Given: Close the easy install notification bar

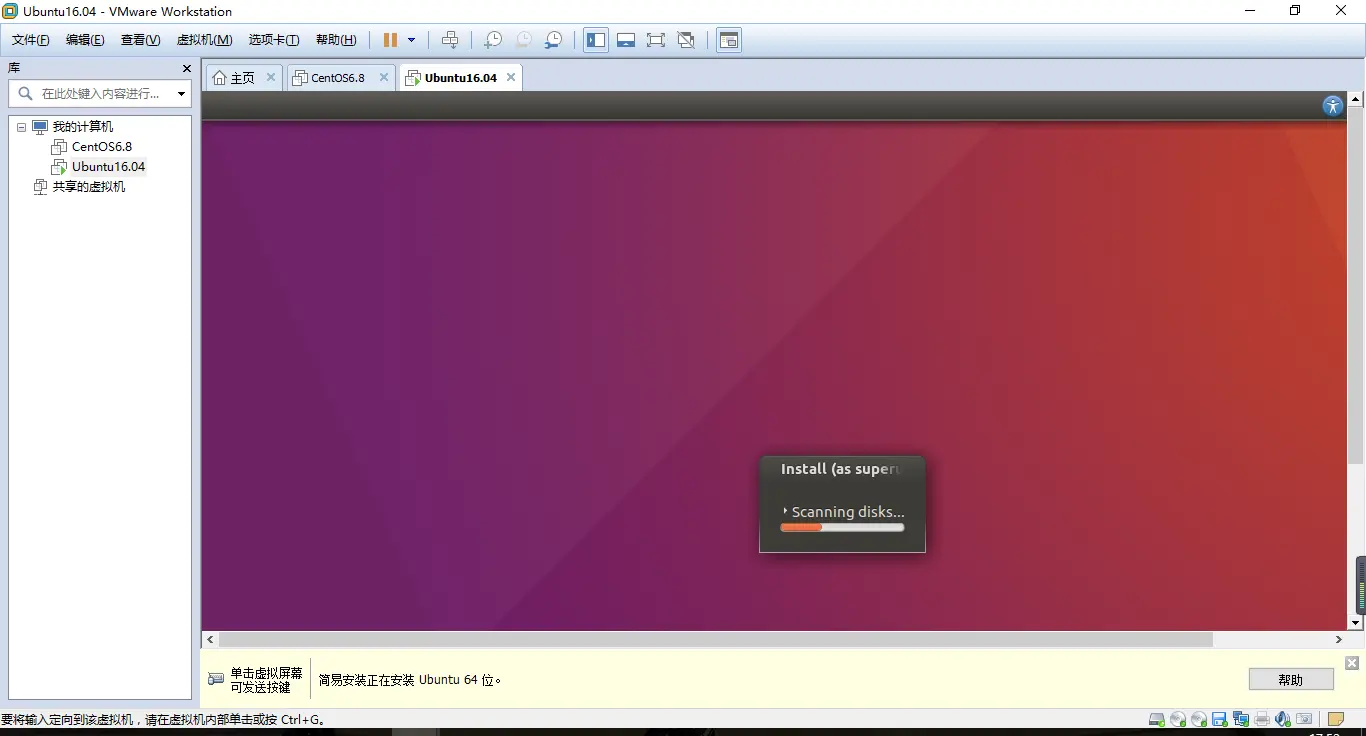Looking at the screenshot, I should click(x=1352, y=663).
